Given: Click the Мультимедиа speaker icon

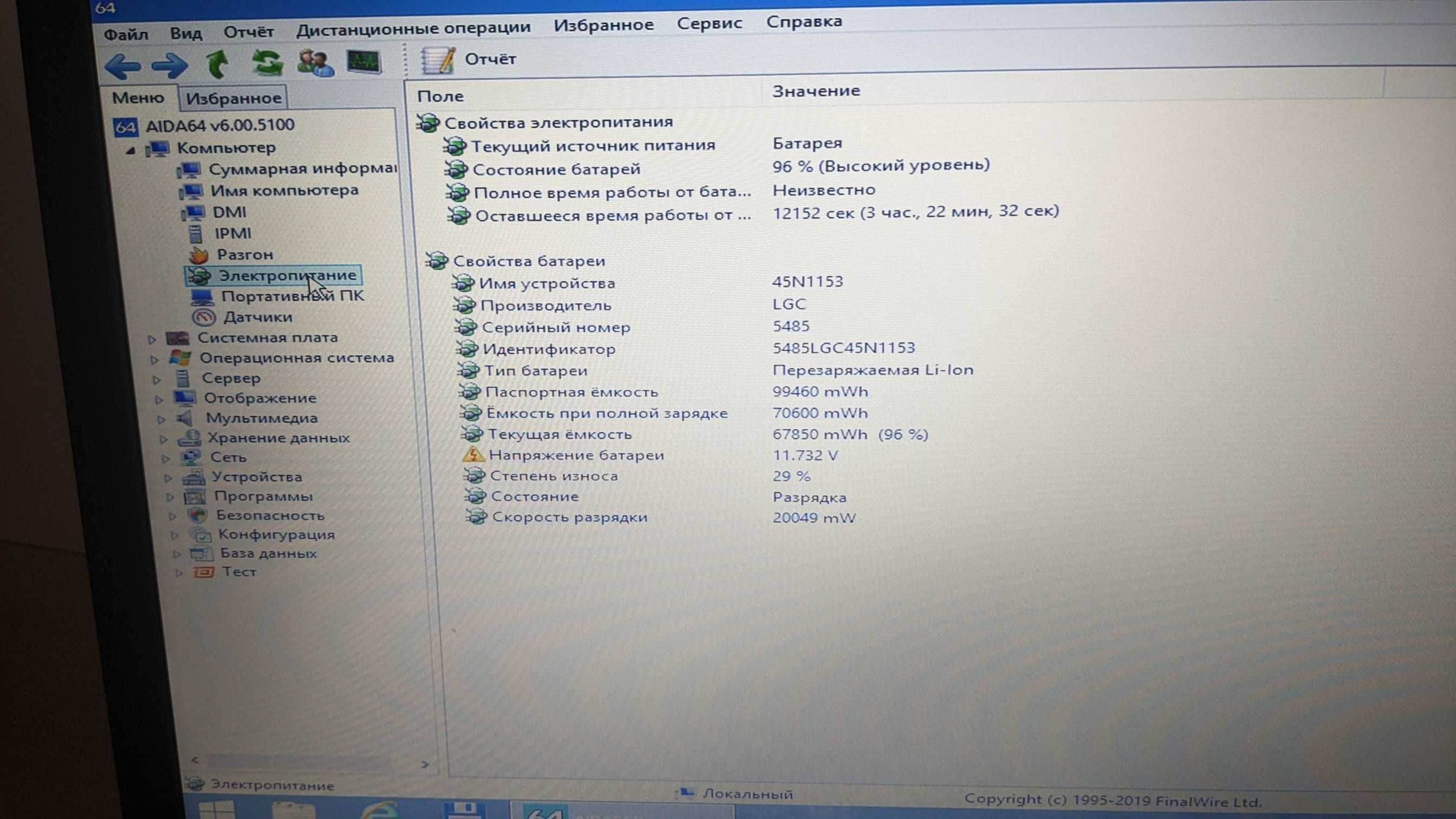Looking at the screenshot, I should [185, 418].
